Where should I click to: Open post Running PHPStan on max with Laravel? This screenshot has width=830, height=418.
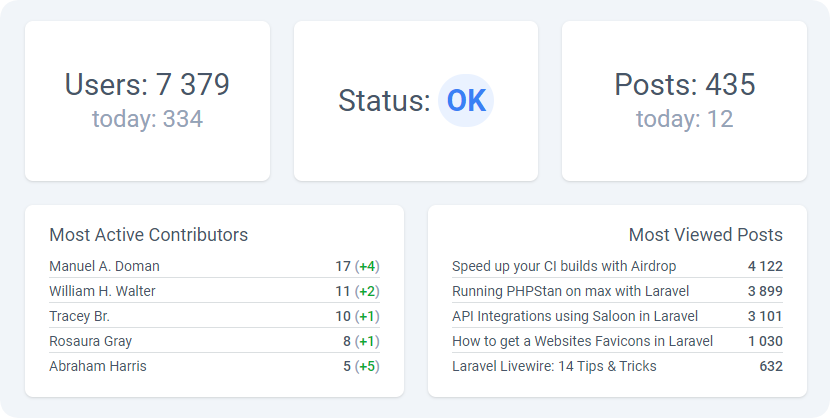[x=570, y=291]
